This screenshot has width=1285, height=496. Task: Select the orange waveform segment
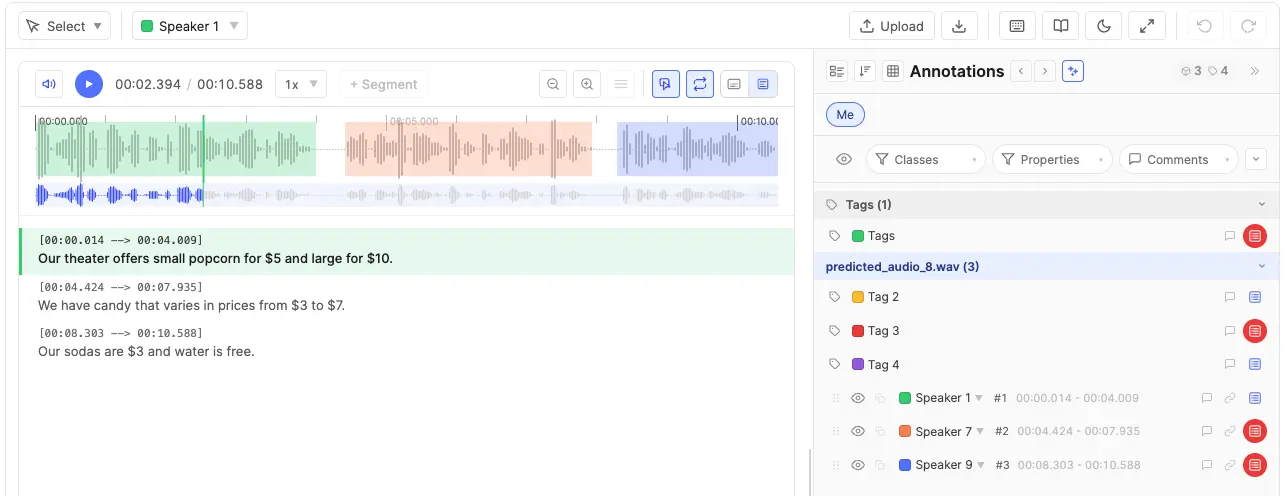coord(468,150)
